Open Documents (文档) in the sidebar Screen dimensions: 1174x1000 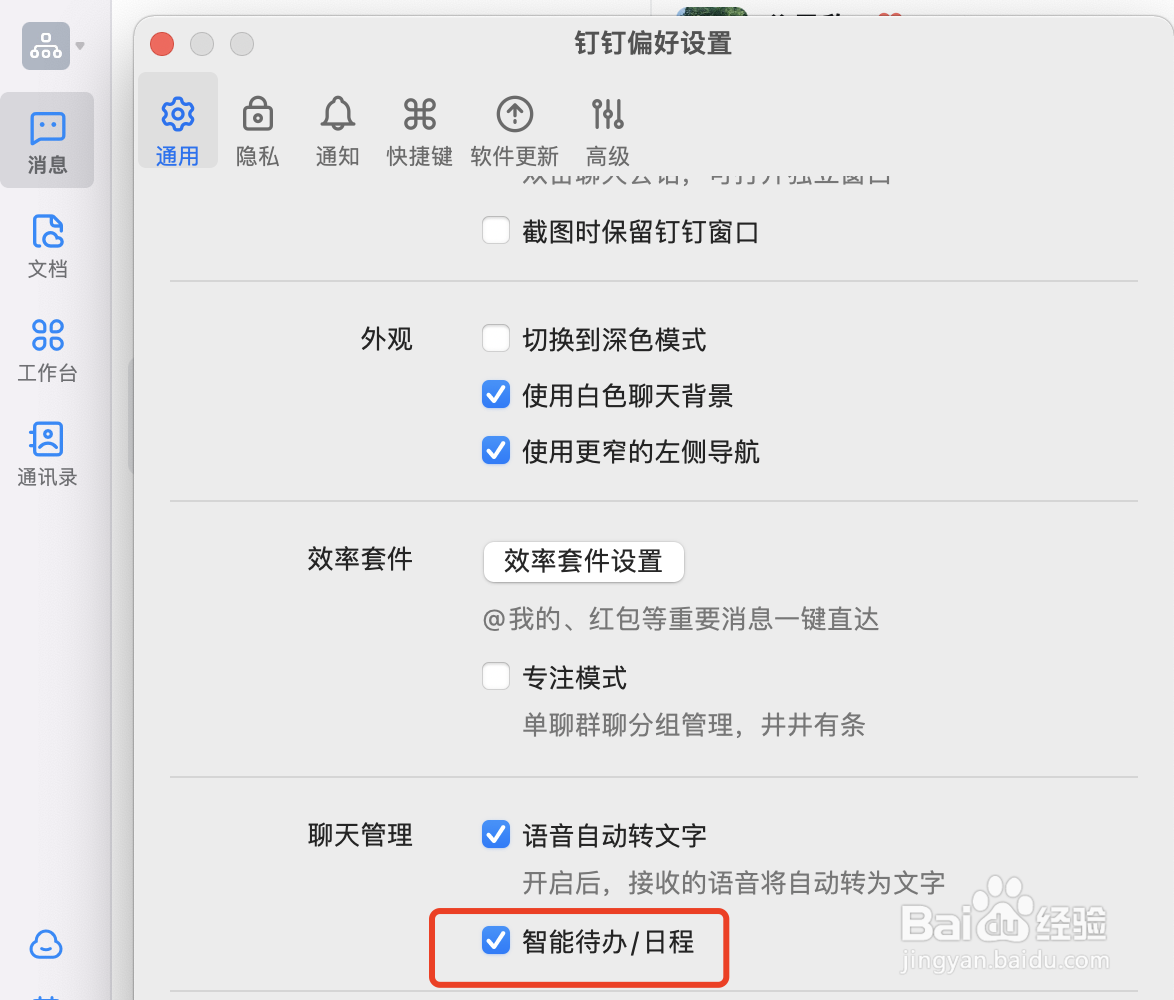(x=48, y=246)
